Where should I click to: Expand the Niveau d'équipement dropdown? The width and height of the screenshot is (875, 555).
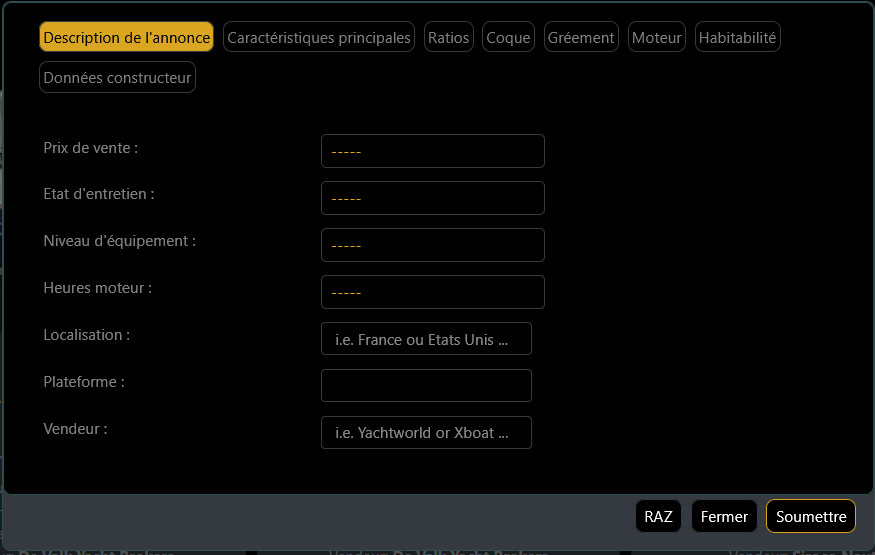pyautogui.click(x=432, y=245)
